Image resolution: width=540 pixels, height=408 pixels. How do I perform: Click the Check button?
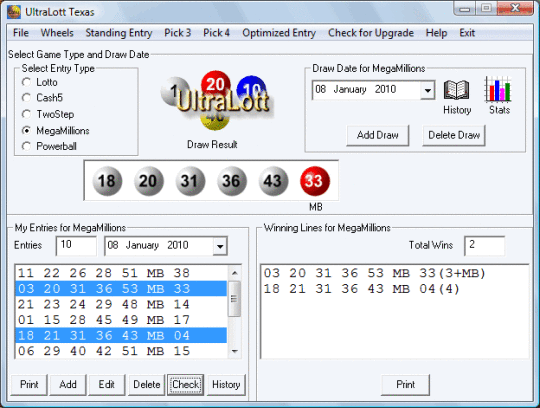186,385
